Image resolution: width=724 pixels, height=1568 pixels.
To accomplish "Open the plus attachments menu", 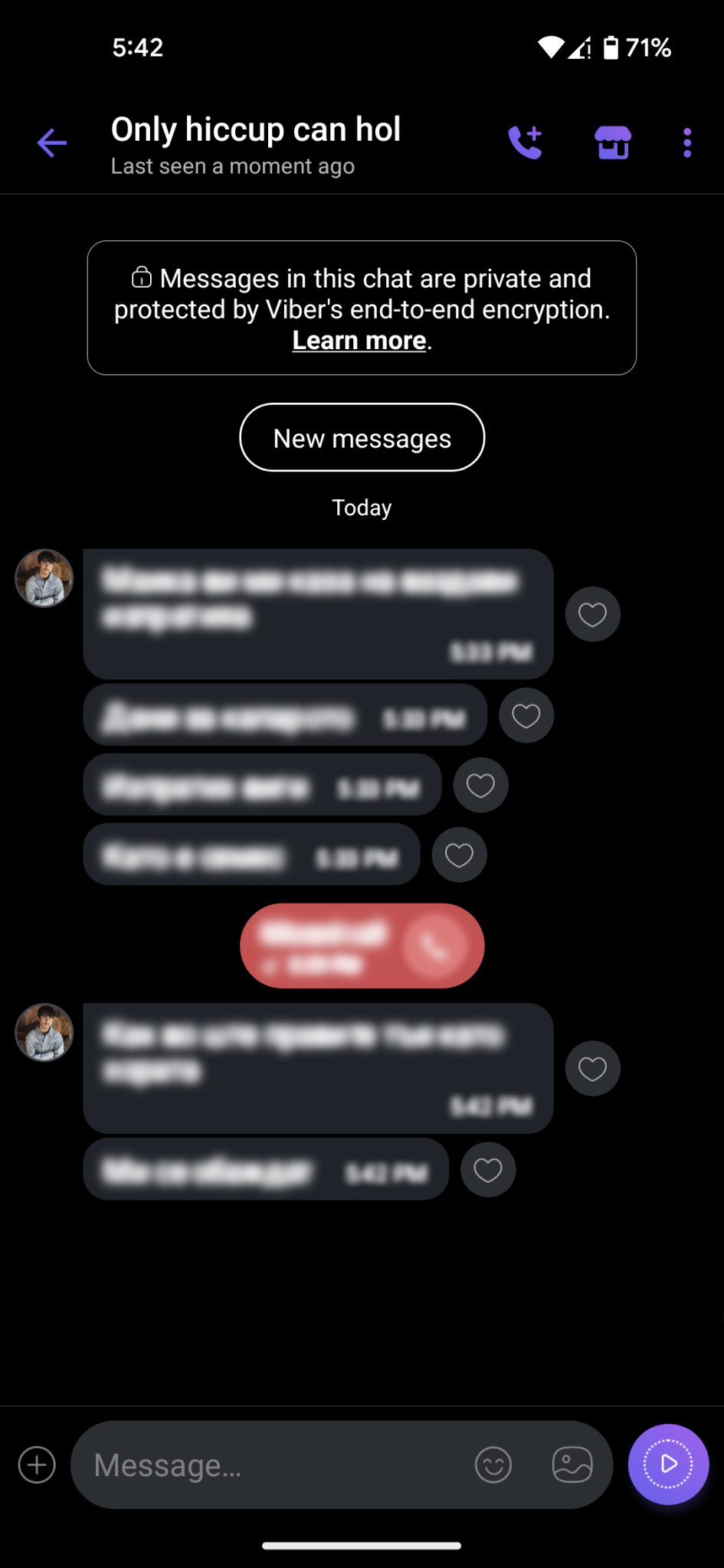I will click(37, 1465).
